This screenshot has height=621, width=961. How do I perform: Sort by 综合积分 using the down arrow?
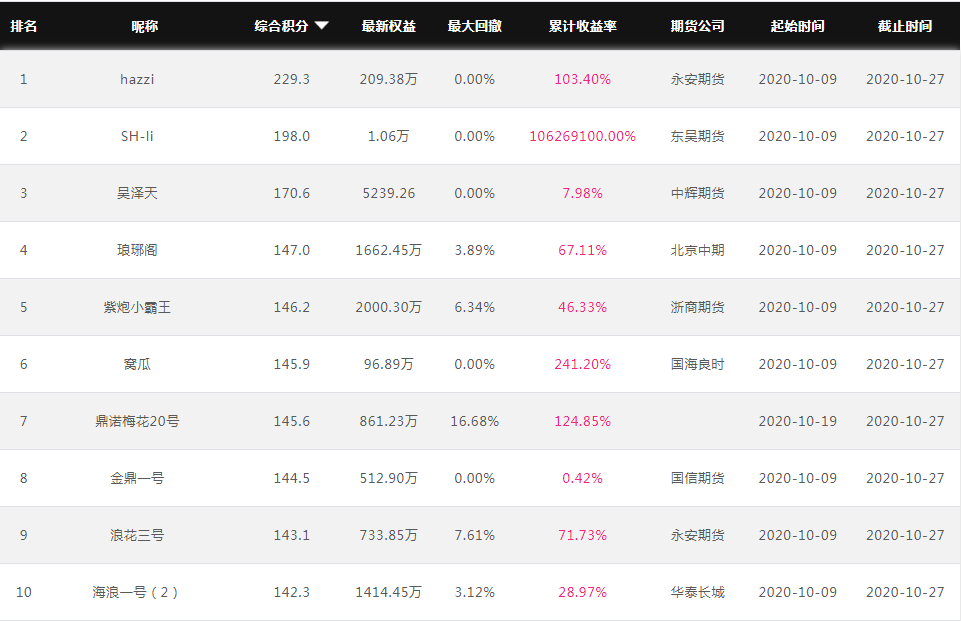322,26
